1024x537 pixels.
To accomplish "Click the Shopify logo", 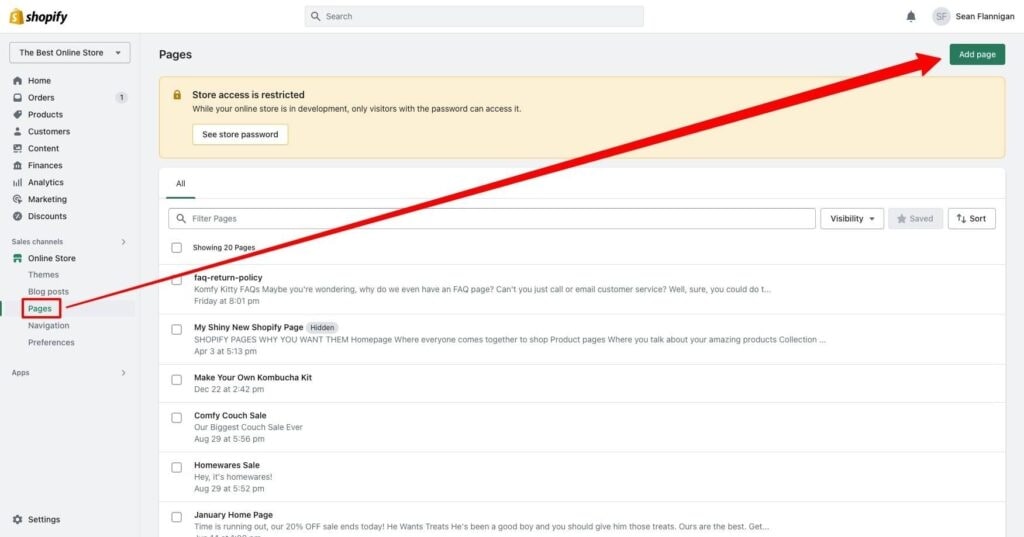I will pyautogui.click(x=39, y=16).
